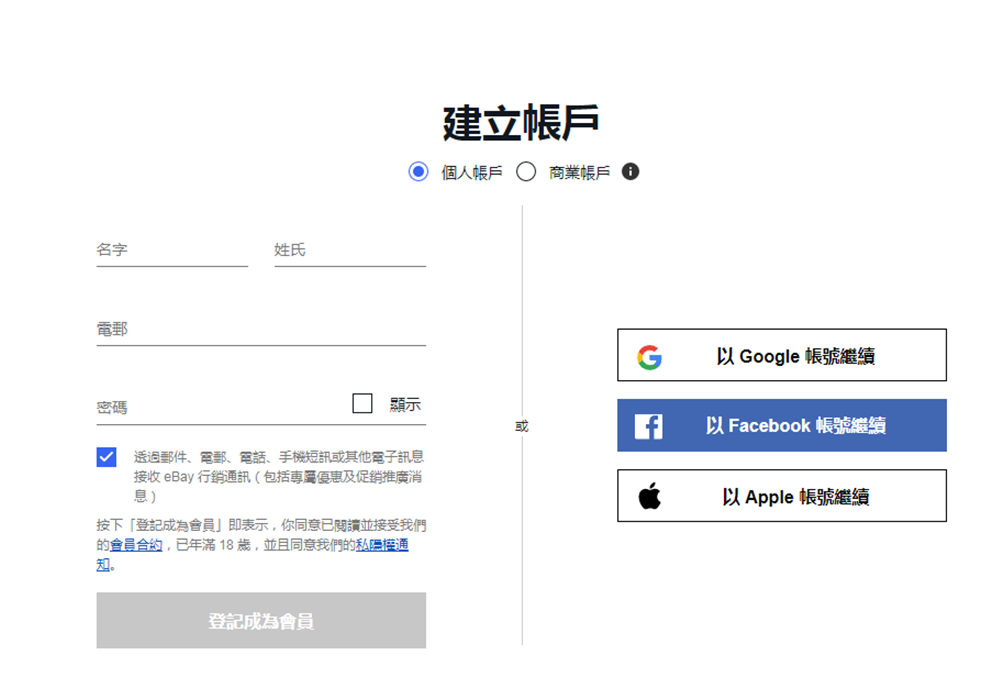Image resolution: width=993 pixels, height=678 pixels.
Task: Click the Facebook 'f' logo icon
Action: [x=648, y=426]
